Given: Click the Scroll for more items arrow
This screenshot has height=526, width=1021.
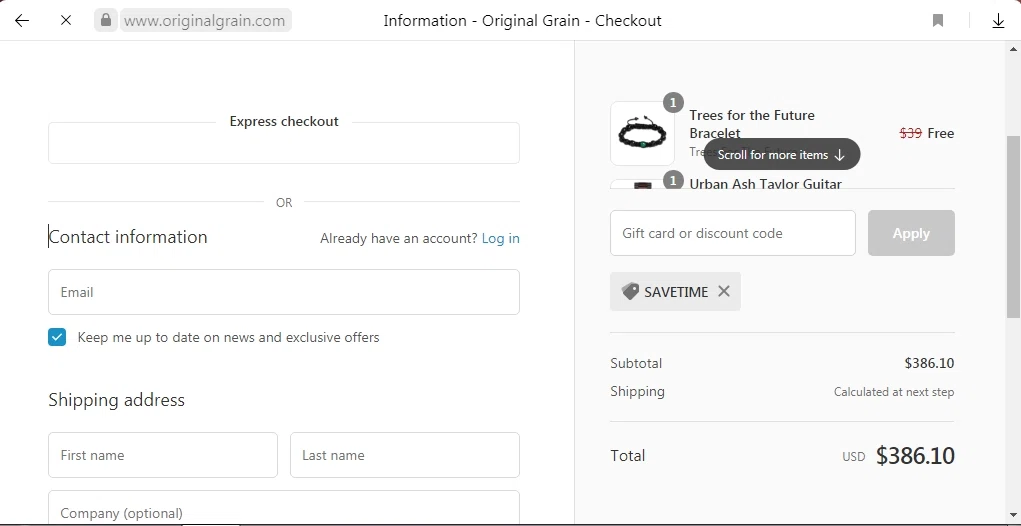Looking at the screenshot, I should click(x=839, y=155).
